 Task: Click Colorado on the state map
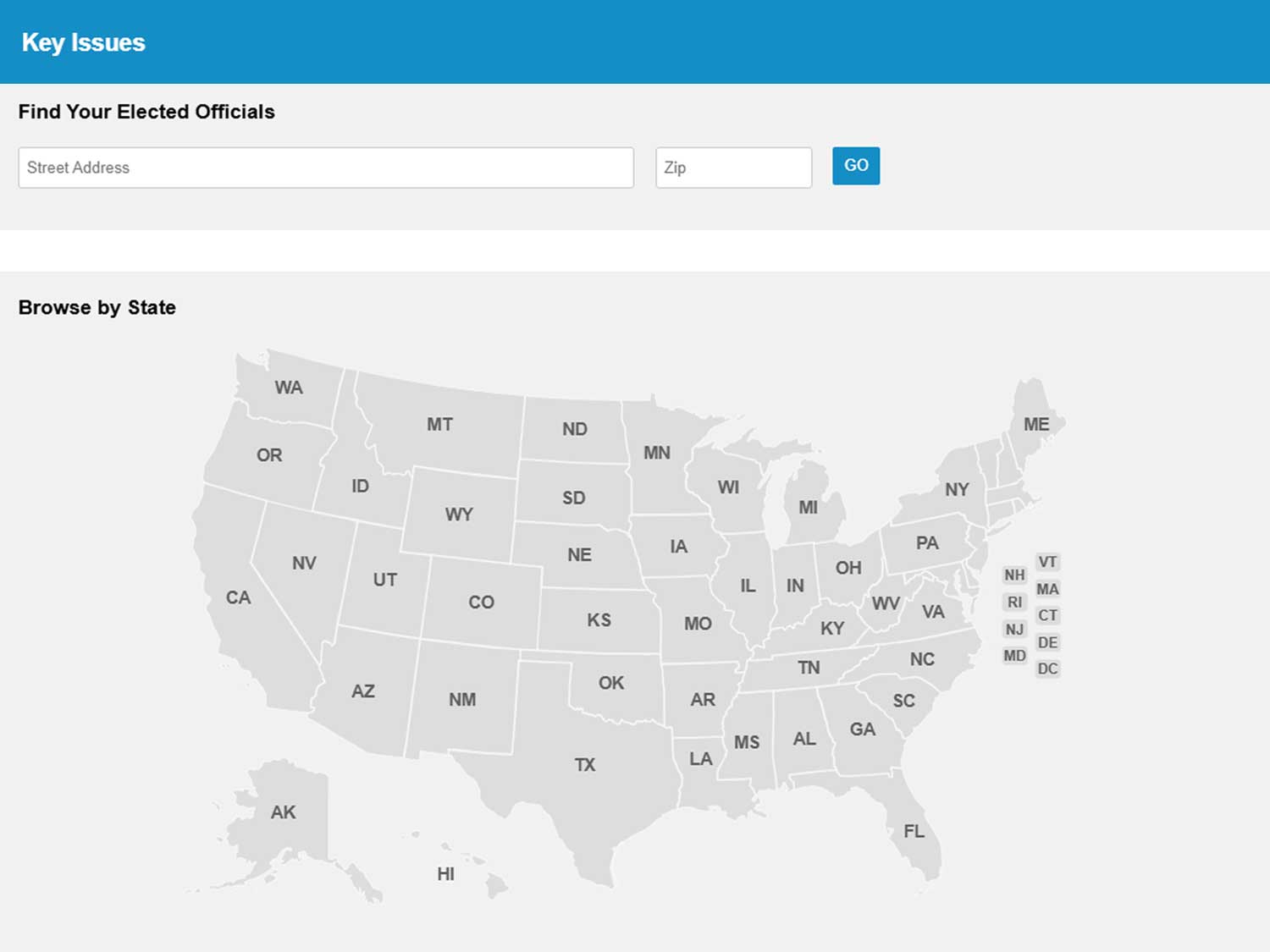[x=481, y=603]
